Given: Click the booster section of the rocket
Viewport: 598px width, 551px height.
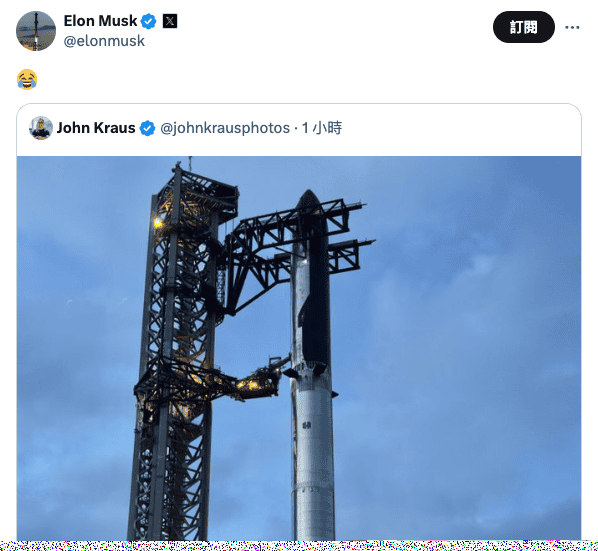Looking at the screenshot, I should tap(313, 458).
